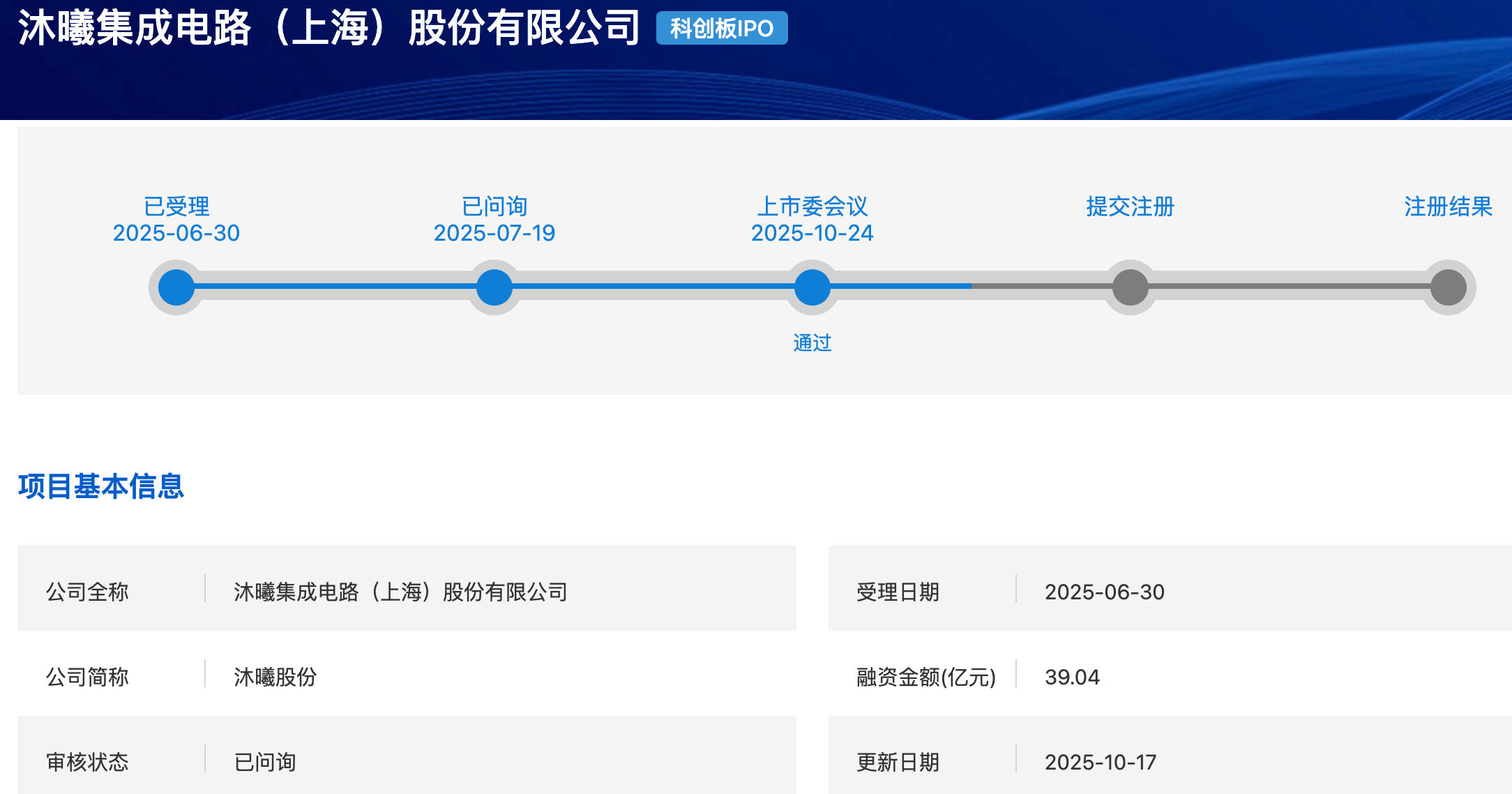
Task: Click the company title in header banner
Action: click(x=328, y=29)
